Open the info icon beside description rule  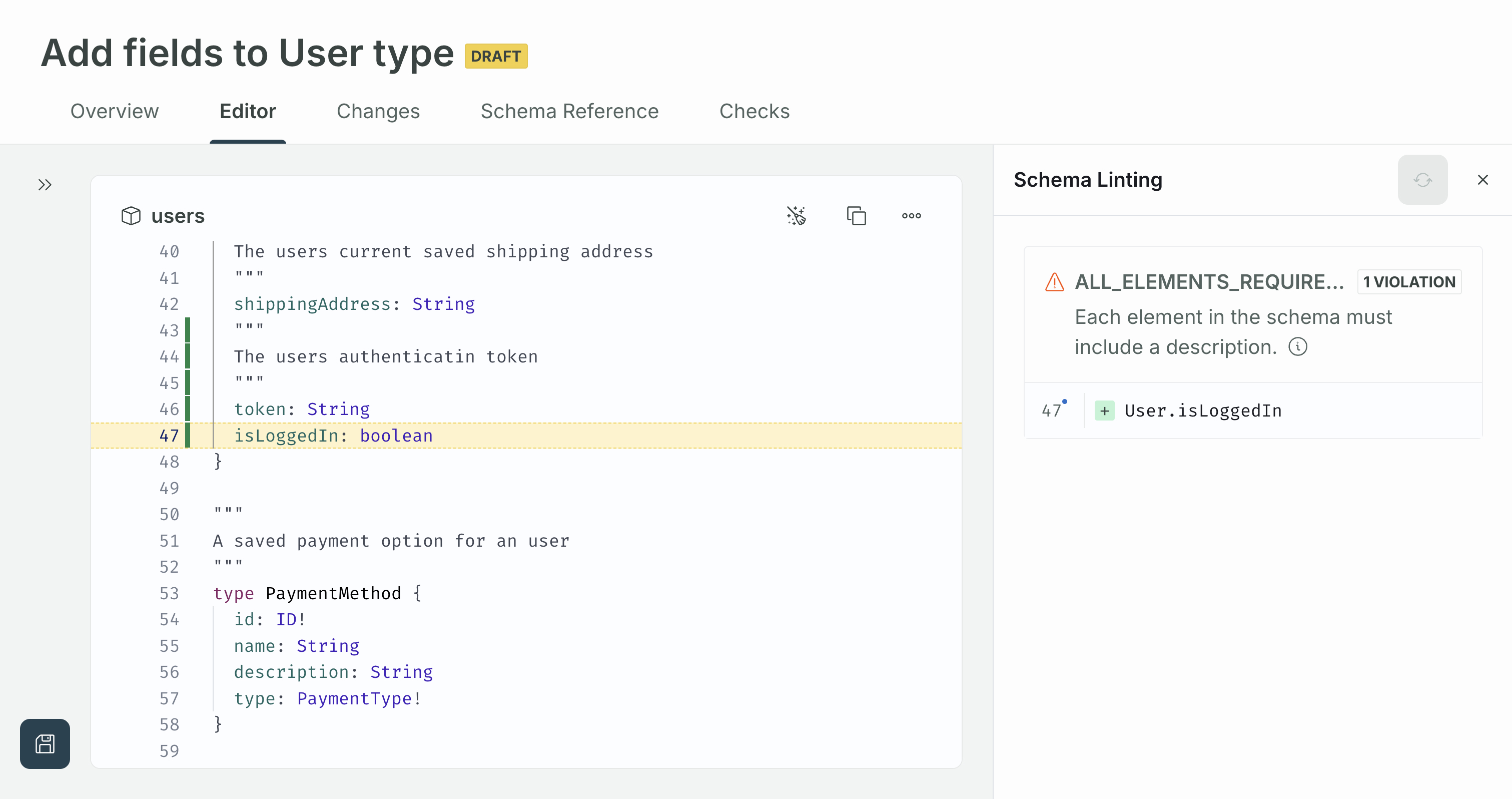(1298, 346)
